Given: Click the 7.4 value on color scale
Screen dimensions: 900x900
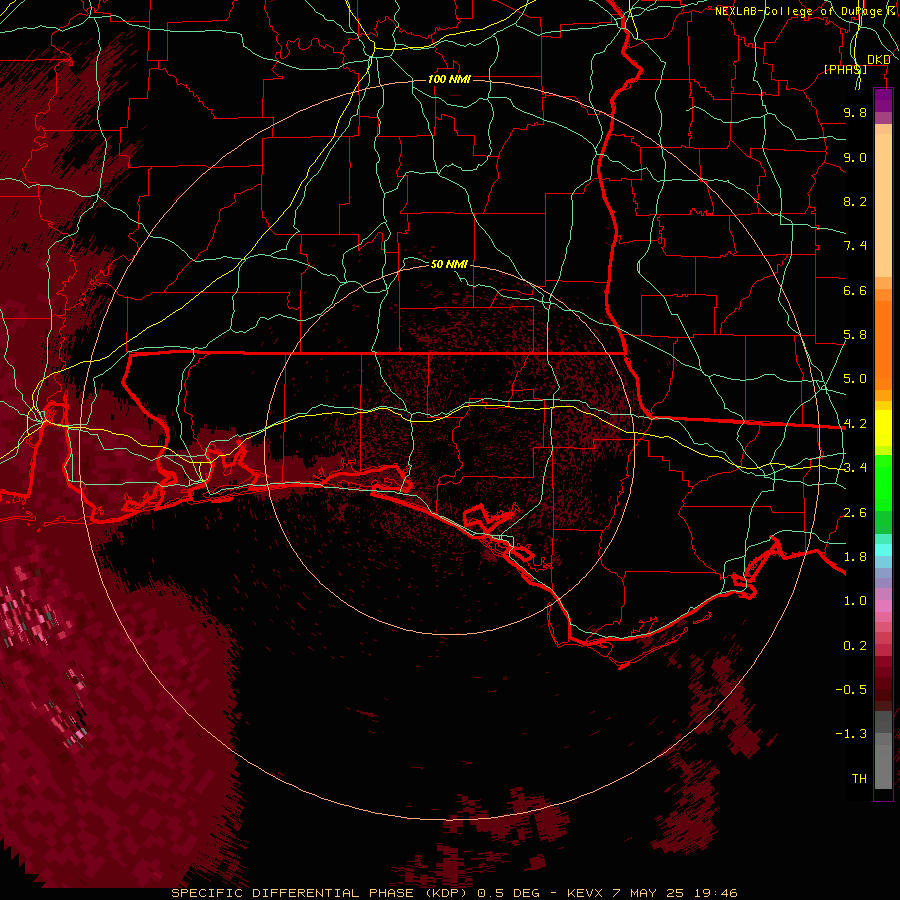Looking at the screenshot, I should 855,246.
